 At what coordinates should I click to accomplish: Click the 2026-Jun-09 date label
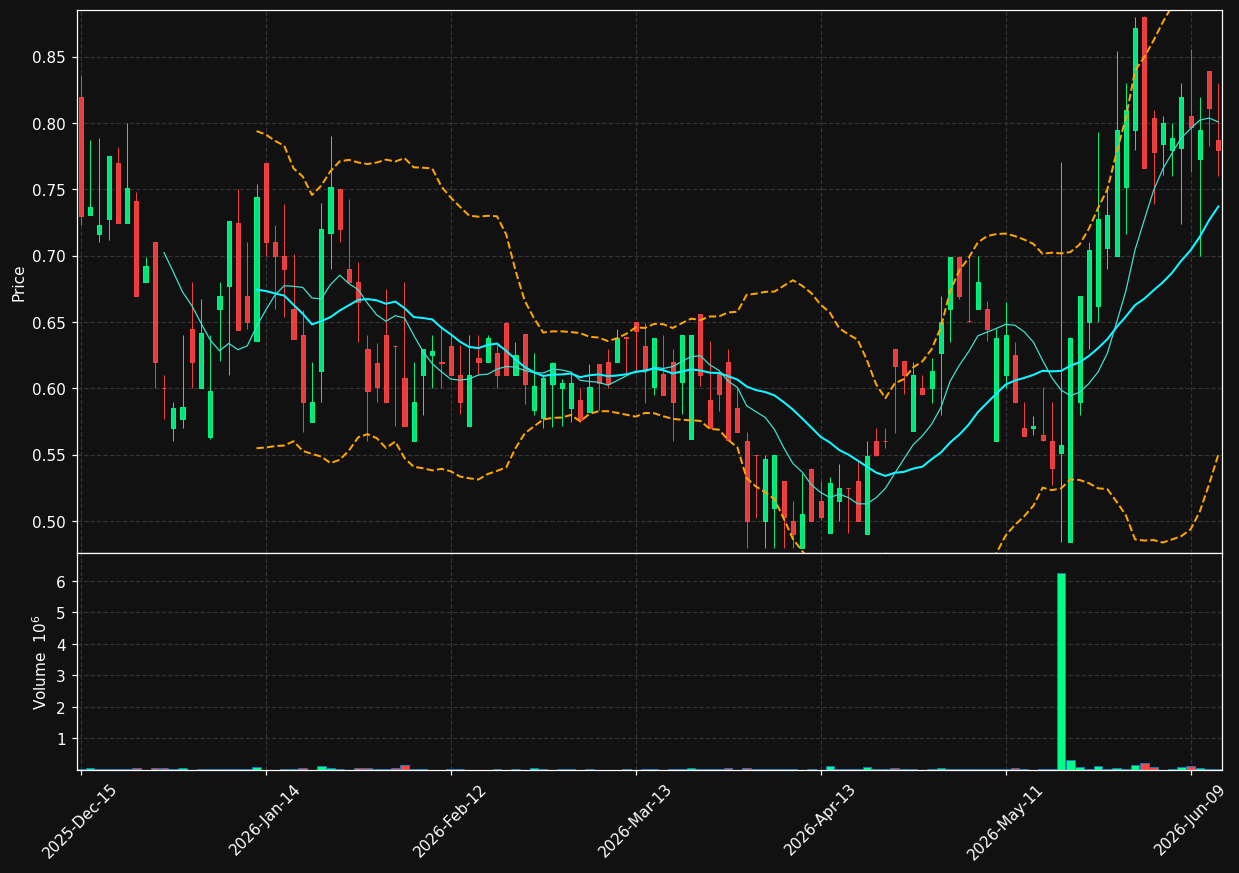(1190, 821)
